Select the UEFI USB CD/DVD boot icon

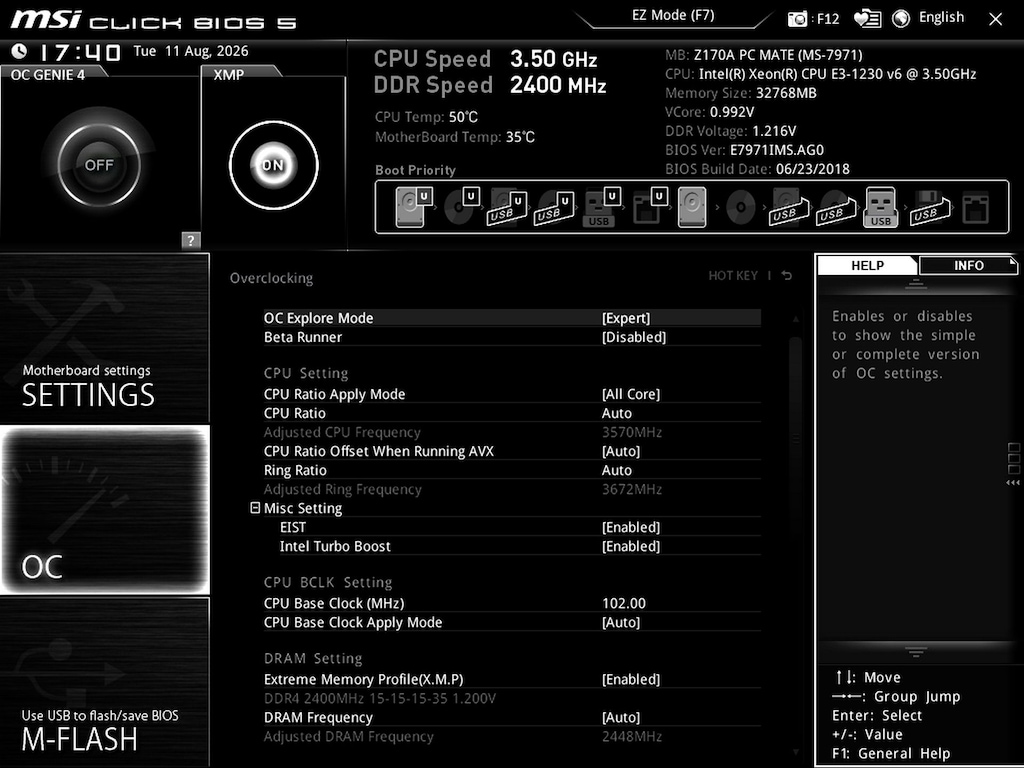click(554, 207)
